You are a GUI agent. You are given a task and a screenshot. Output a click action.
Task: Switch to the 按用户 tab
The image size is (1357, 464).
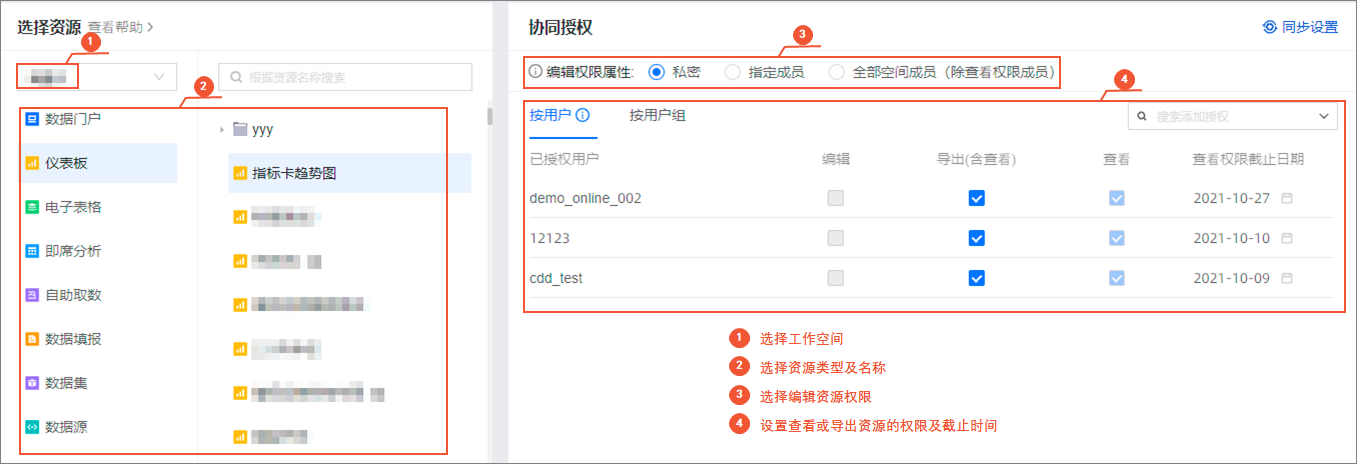[x=550, y=115]
